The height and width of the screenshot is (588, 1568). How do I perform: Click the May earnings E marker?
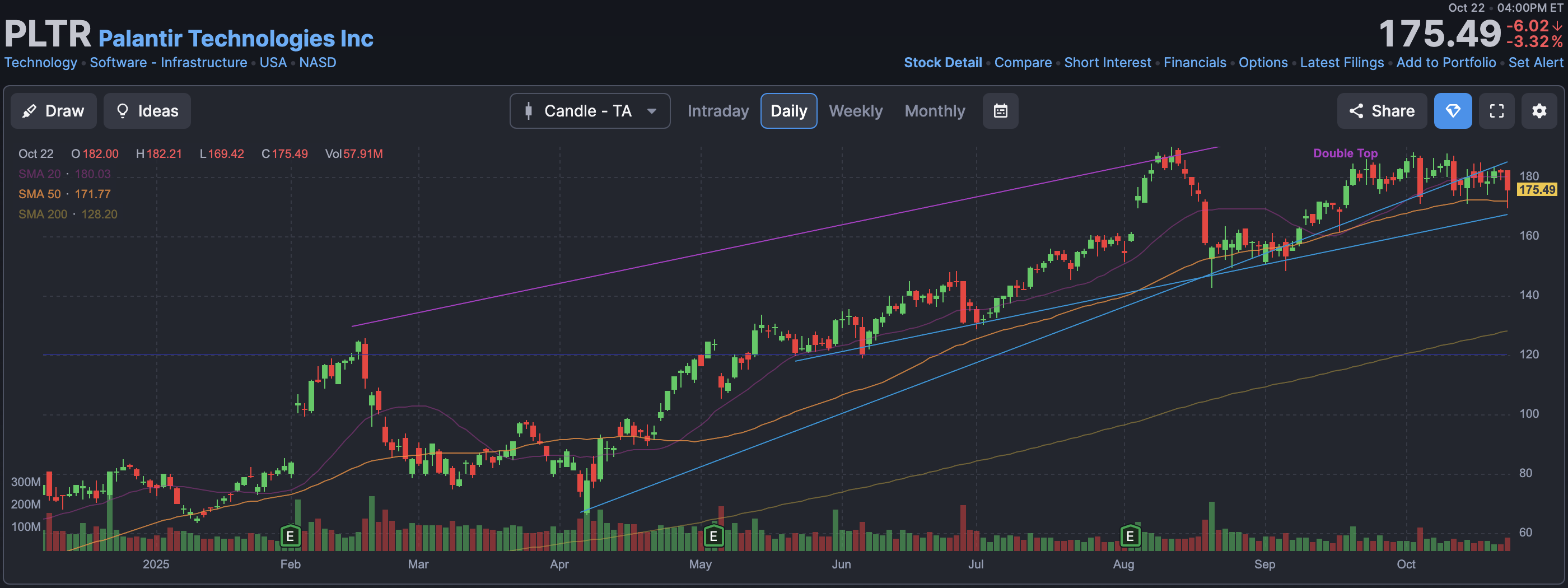click(713, 536)
